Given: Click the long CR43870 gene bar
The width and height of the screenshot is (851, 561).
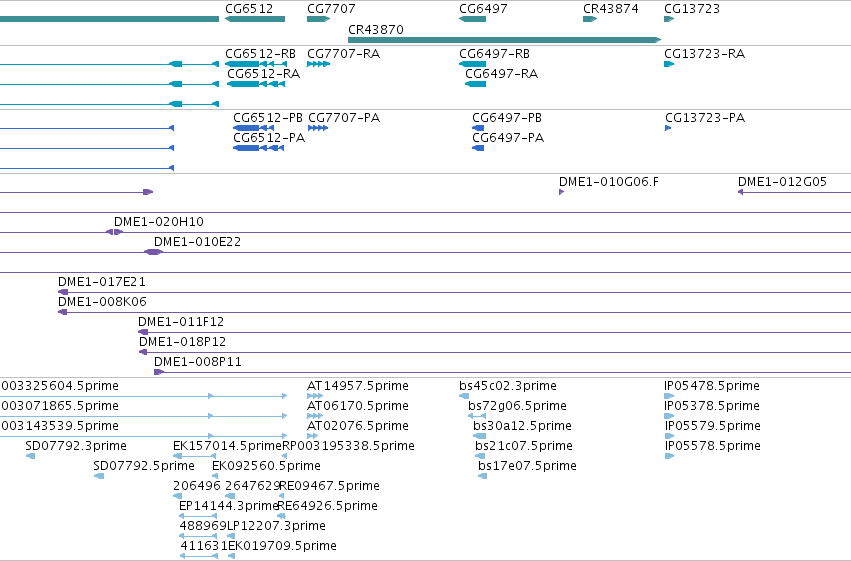Looking at the screenshot, I should pos(504,40).
